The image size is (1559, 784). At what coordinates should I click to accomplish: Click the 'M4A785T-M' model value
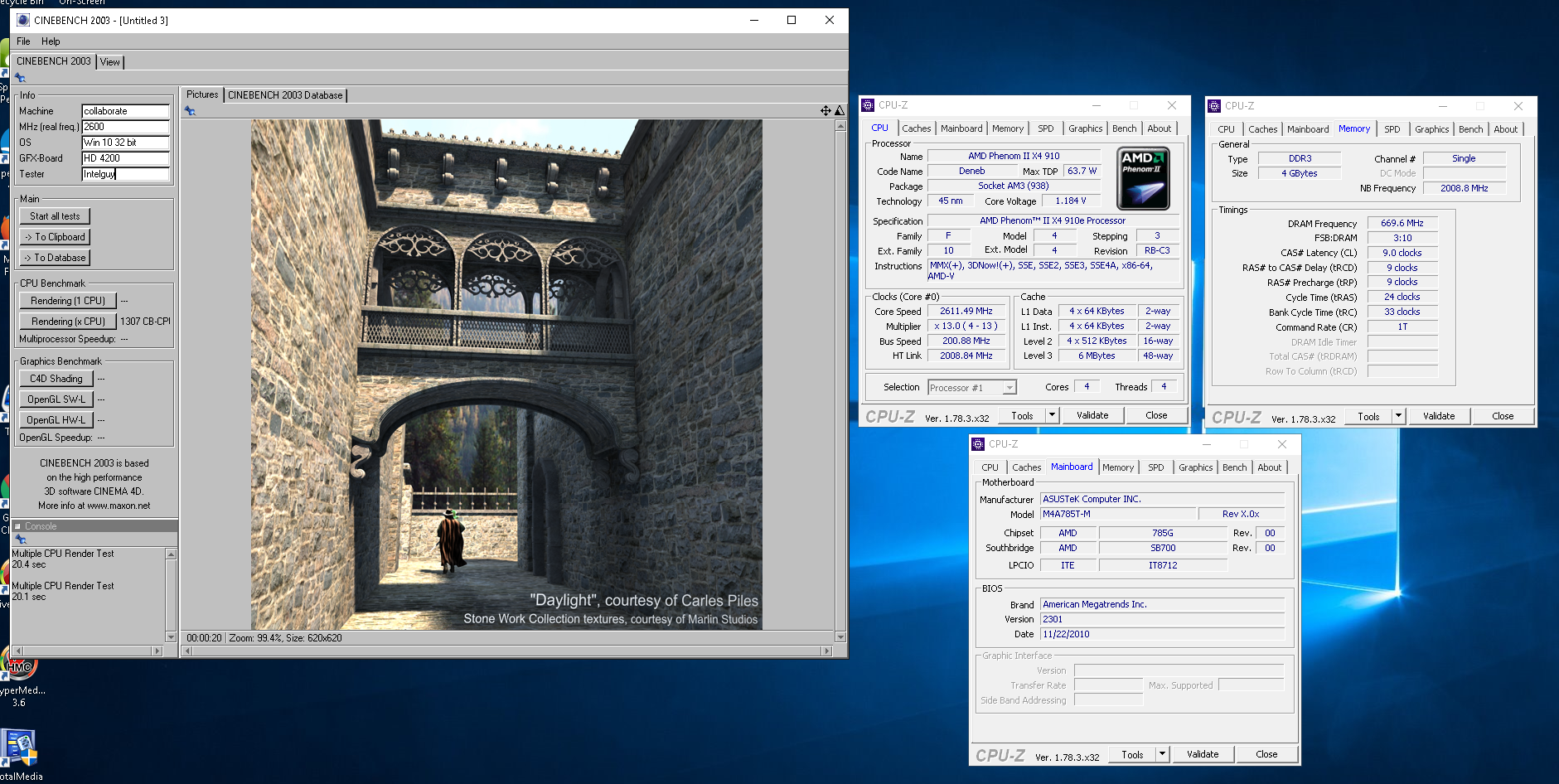click(x=1118, y=514)
